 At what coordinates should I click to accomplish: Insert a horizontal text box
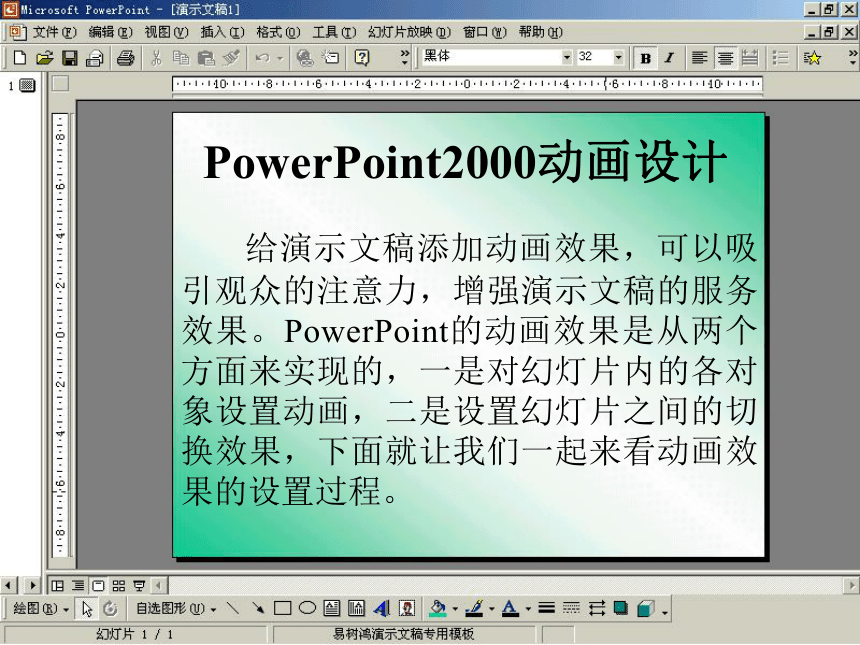[x=332, y=608]
